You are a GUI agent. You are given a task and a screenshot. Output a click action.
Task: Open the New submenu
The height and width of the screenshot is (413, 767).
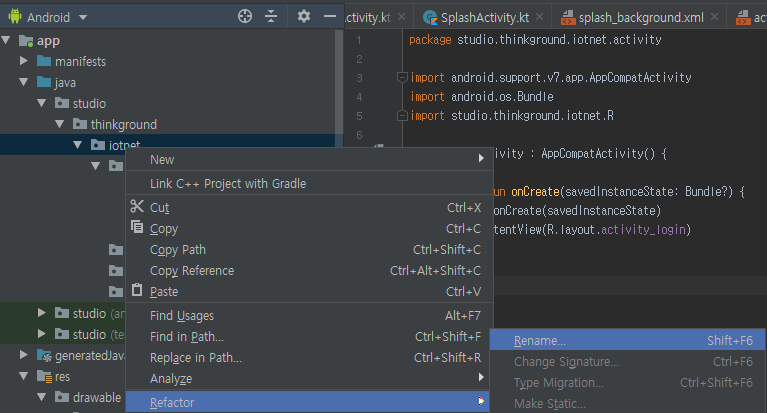(309, 160)
